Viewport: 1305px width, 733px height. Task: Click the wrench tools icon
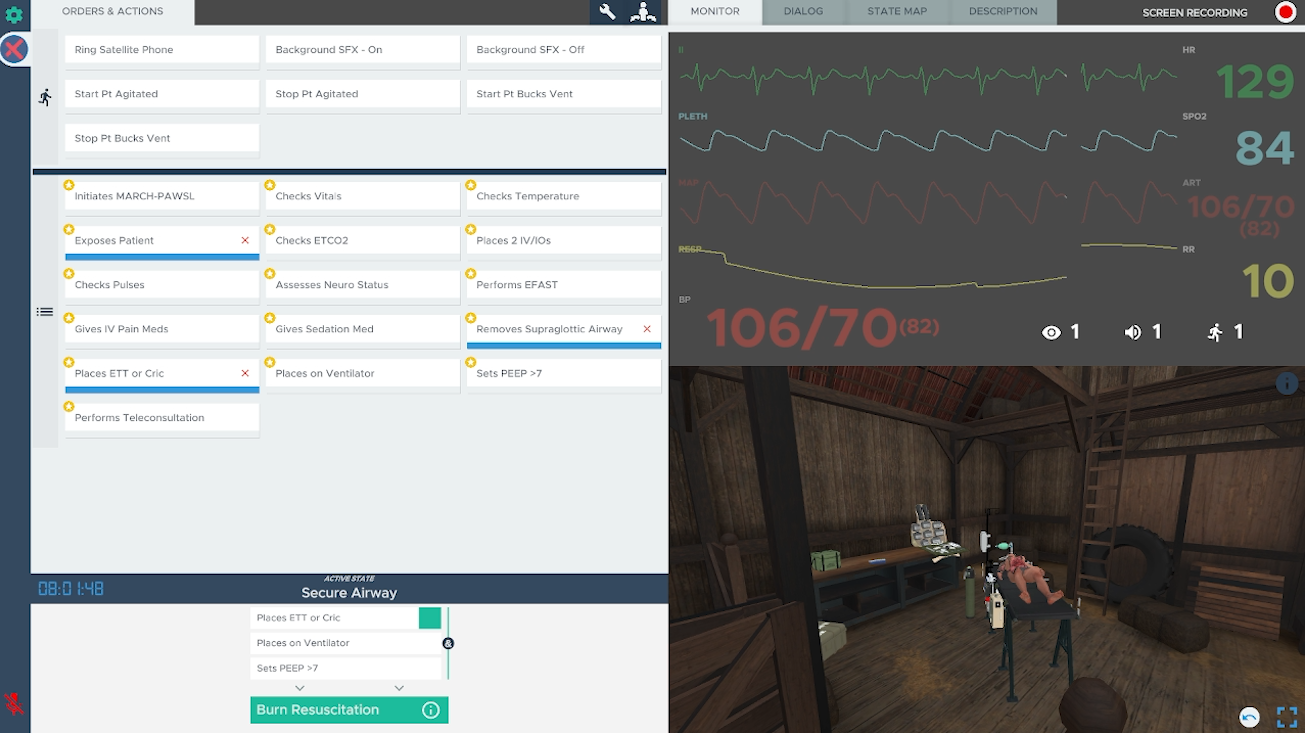pyautogui.click(x=607, y=12)
